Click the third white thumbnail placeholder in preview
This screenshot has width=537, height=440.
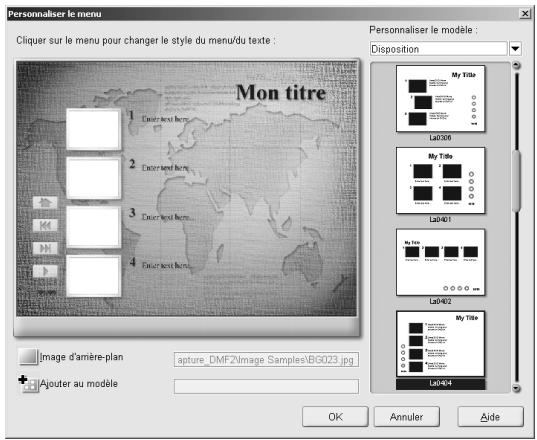[x=93, y=227]
